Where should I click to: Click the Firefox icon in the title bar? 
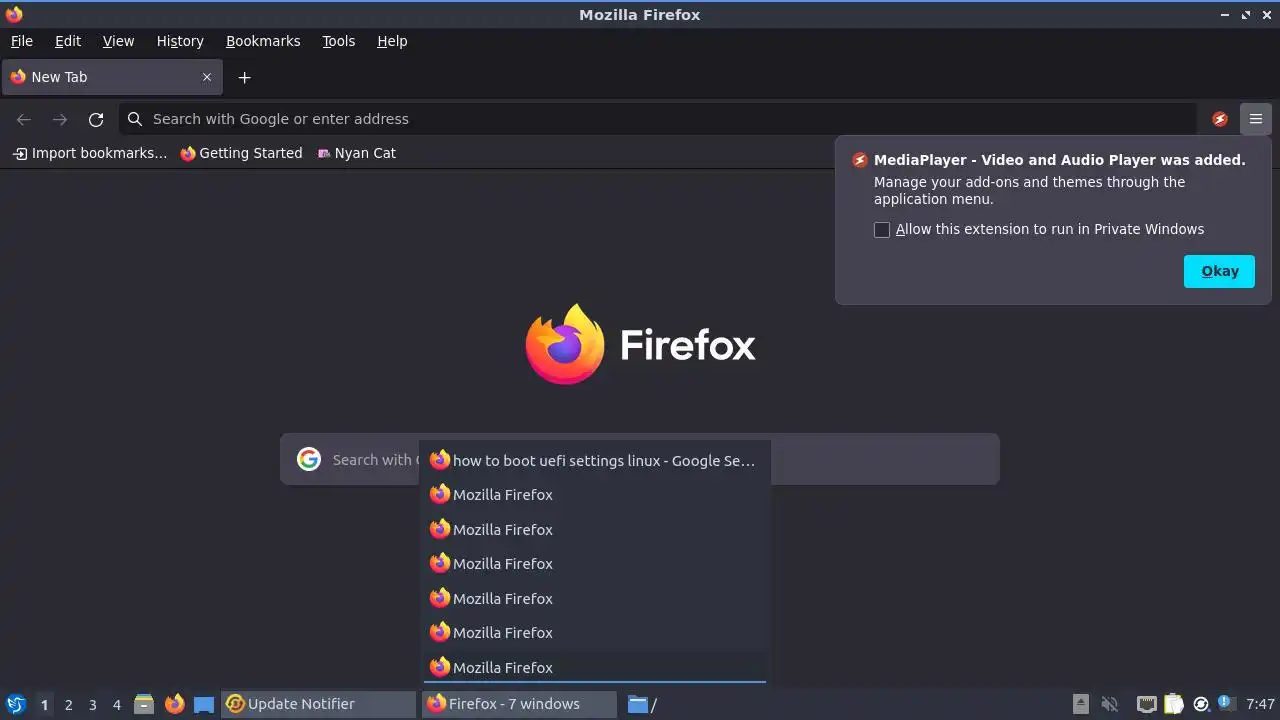[x=14, y=14]
